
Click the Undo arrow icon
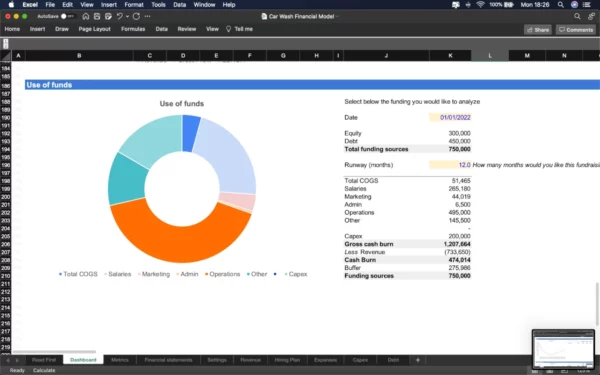click(119, 16)
